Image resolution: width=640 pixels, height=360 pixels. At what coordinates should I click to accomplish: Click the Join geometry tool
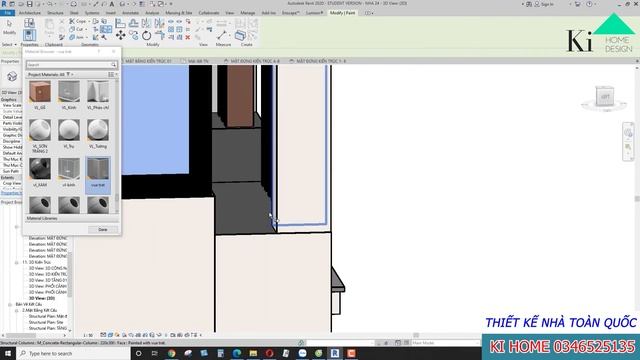[x=77, y=37]
